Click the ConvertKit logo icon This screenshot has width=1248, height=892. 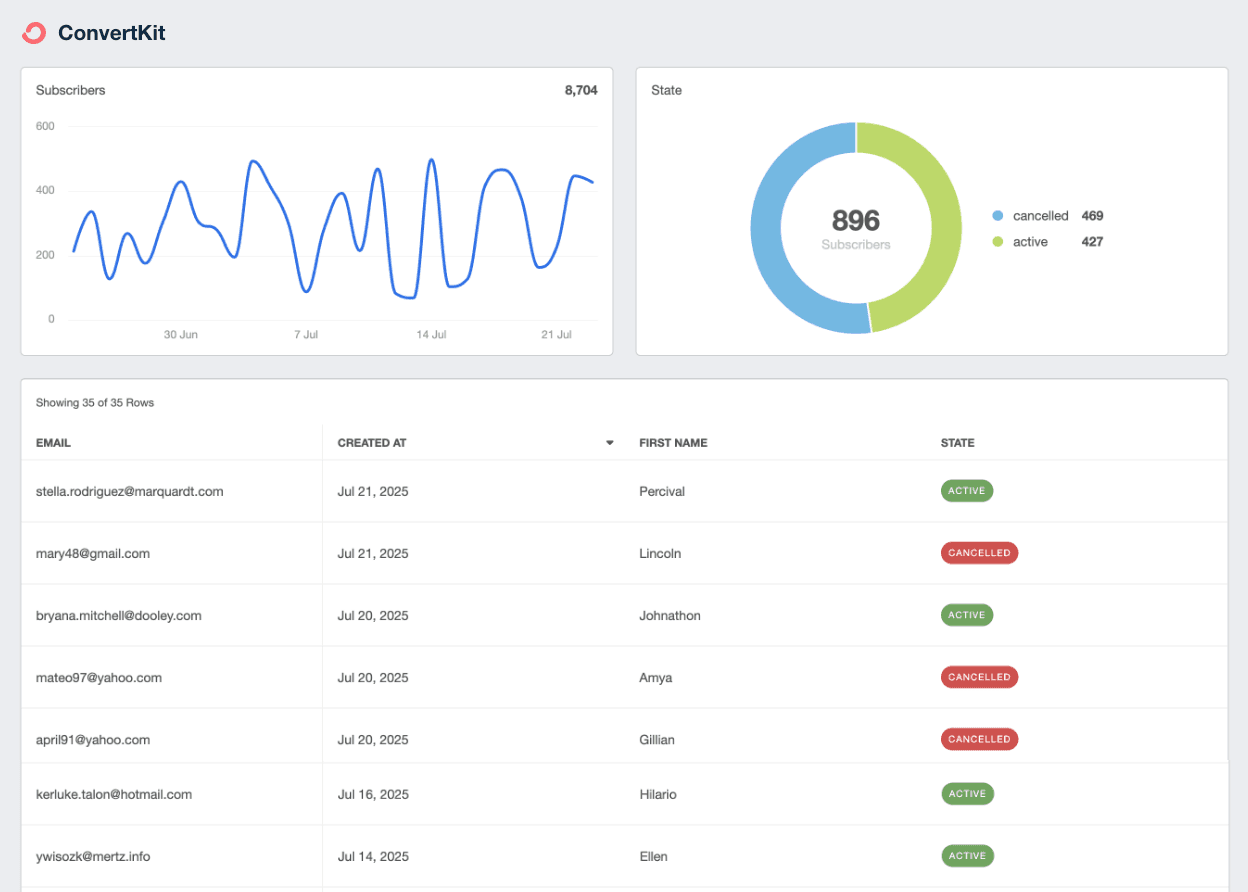click(33, 32)
